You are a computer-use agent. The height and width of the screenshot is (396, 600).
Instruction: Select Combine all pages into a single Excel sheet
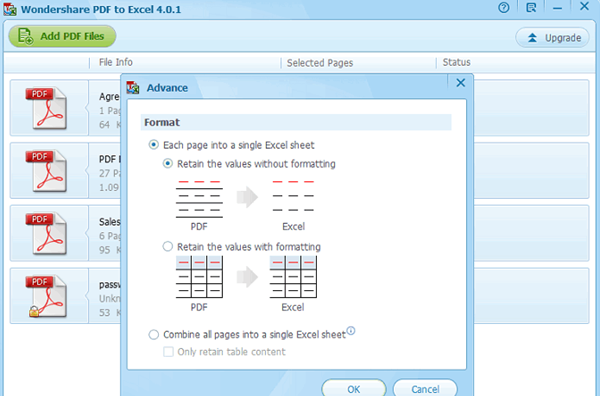click(x=153, y=335)
